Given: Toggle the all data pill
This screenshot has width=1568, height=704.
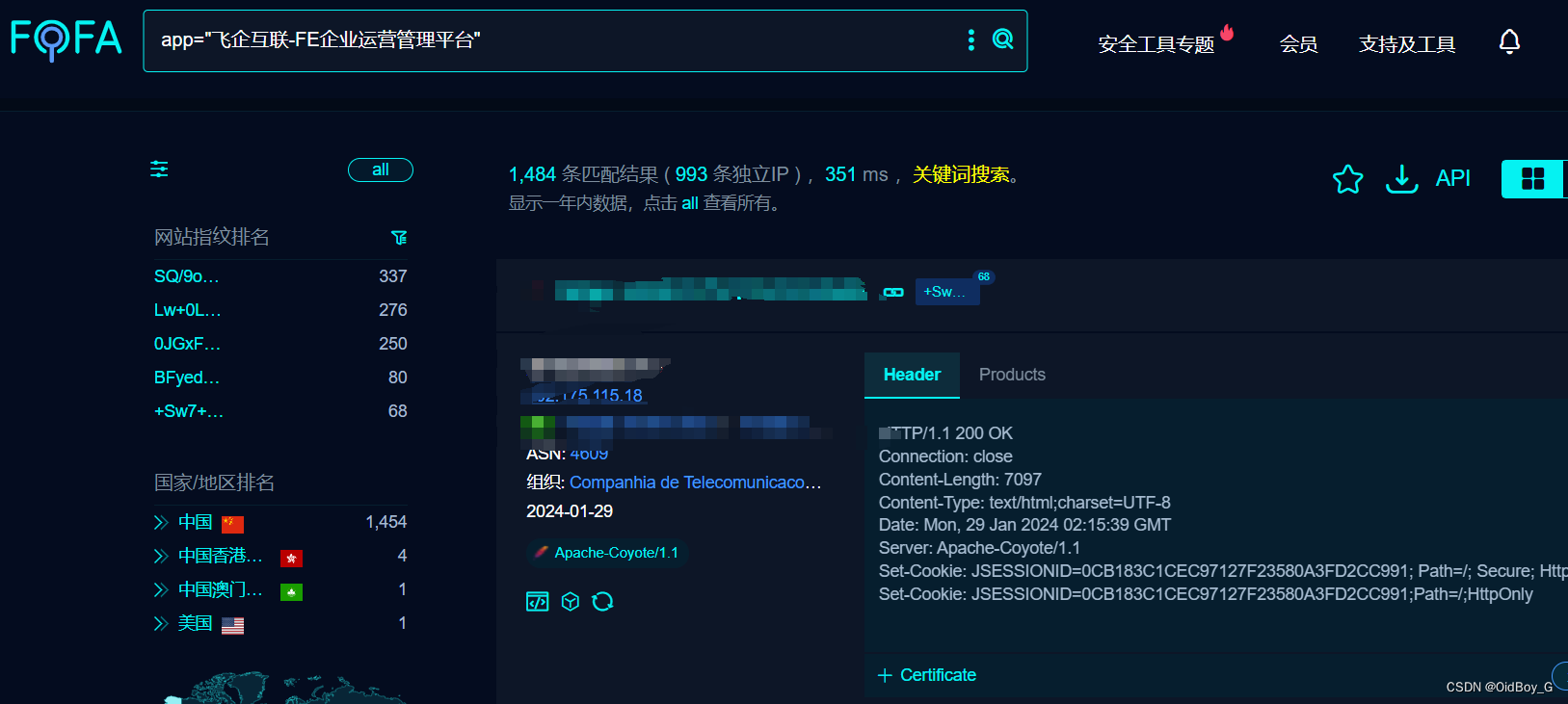Looking at the screenshot, I should click(381, 169).
